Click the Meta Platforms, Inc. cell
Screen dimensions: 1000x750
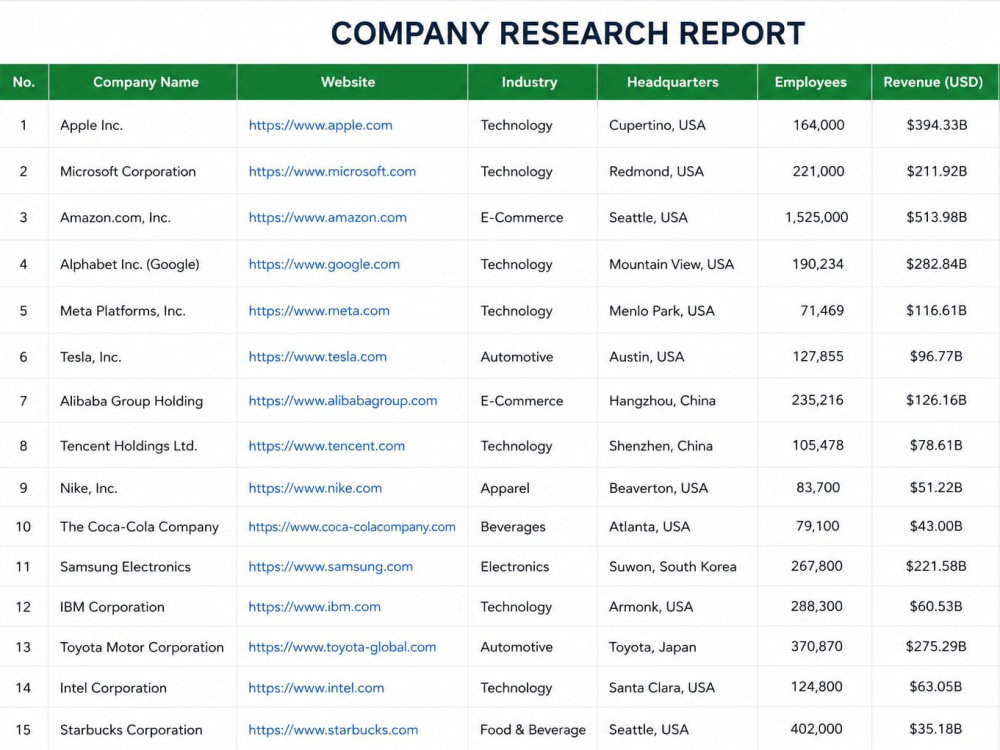143,311
